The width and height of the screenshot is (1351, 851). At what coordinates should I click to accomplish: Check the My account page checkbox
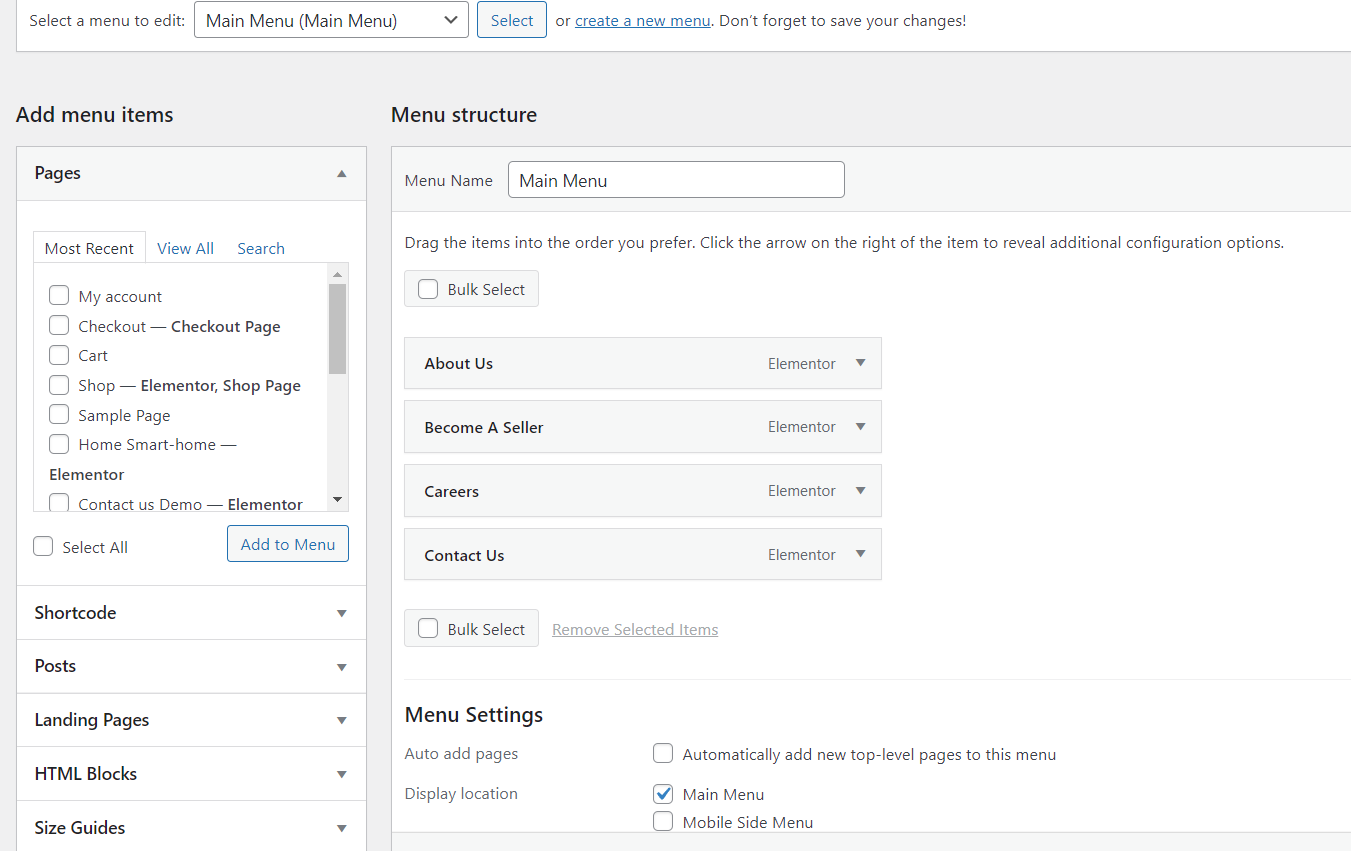point(59,296)
